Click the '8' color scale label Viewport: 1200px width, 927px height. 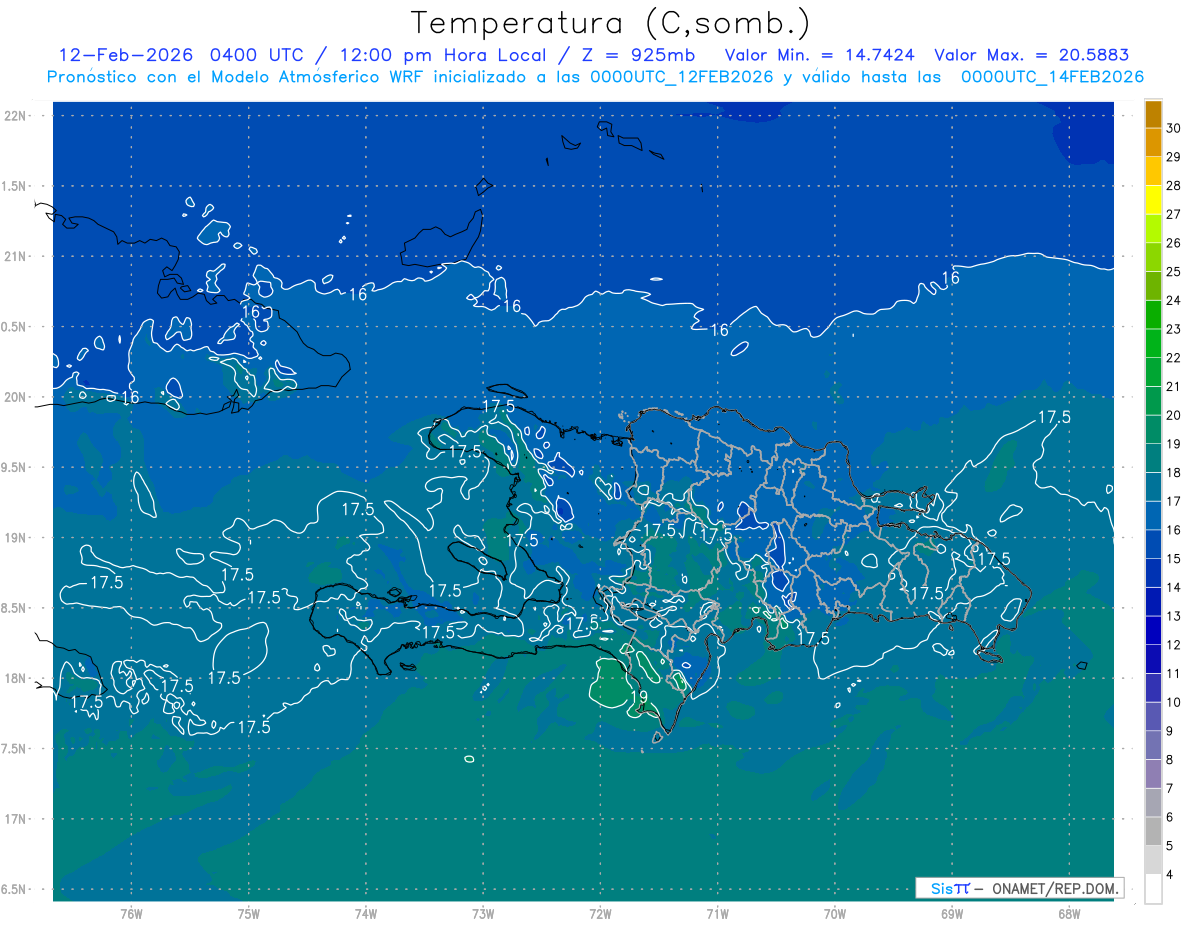coord(1171,760)
